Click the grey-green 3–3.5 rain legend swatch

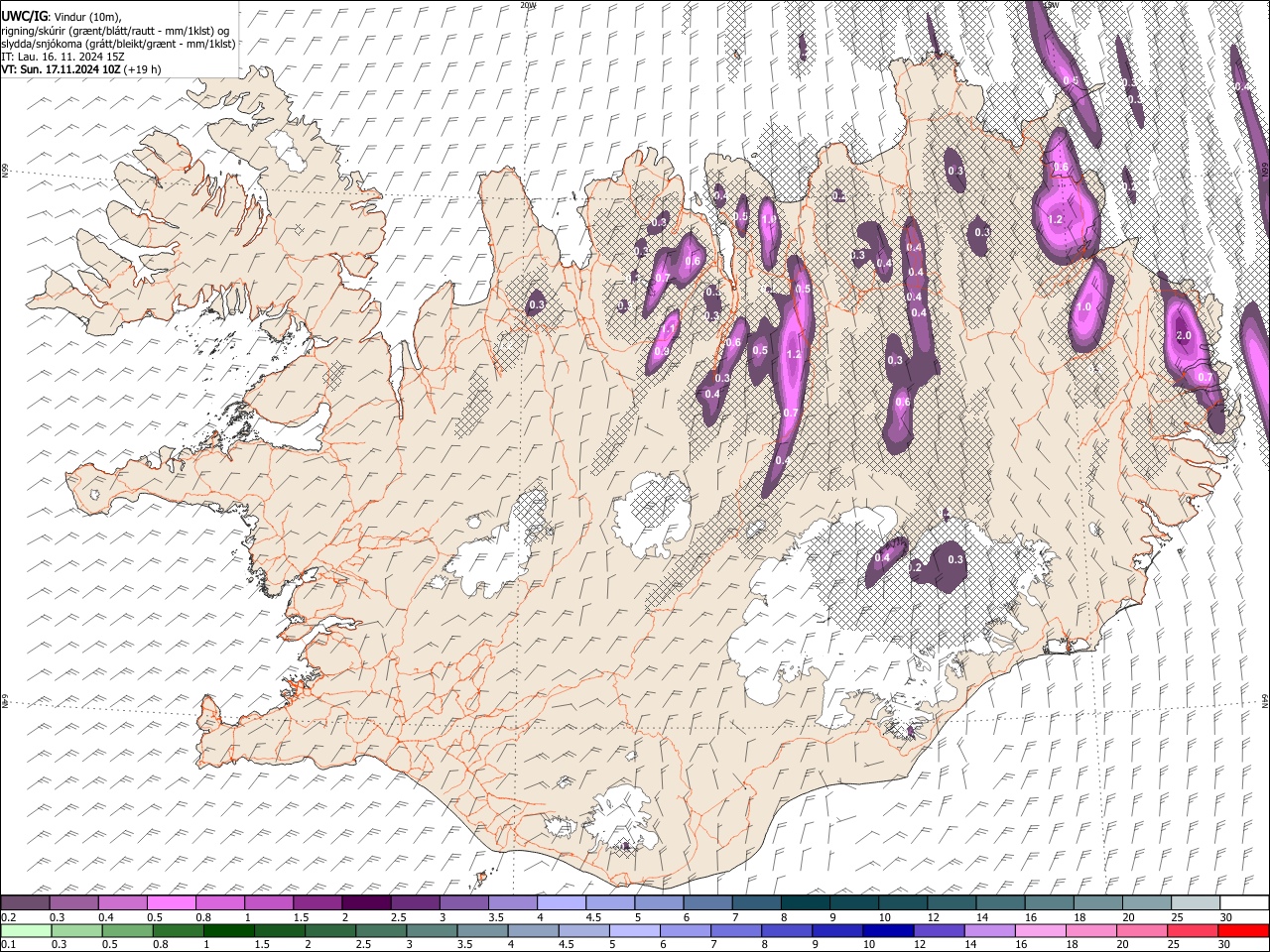pyautogui.click(x=432, y=930)
